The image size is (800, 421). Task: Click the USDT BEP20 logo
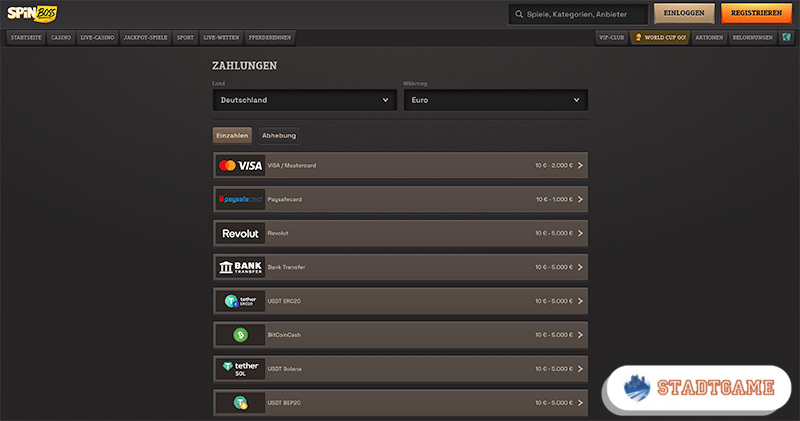[x=240, y=403]
